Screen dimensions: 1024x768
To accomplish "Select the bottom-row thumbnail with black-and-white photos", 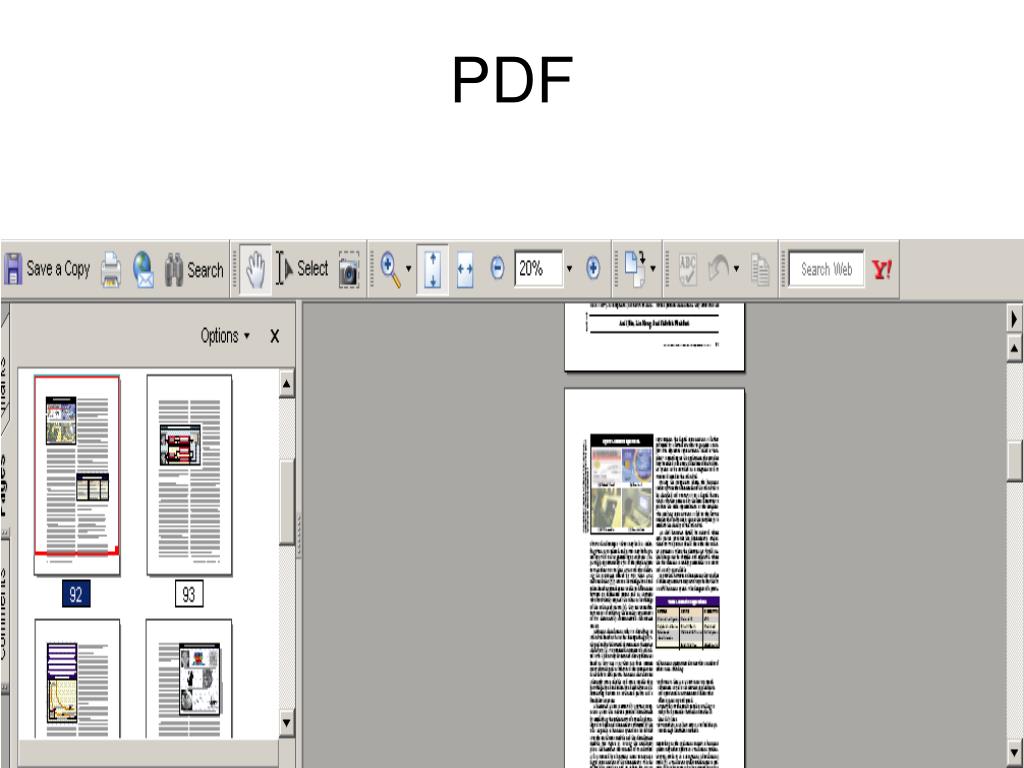I will pos(189,679).
